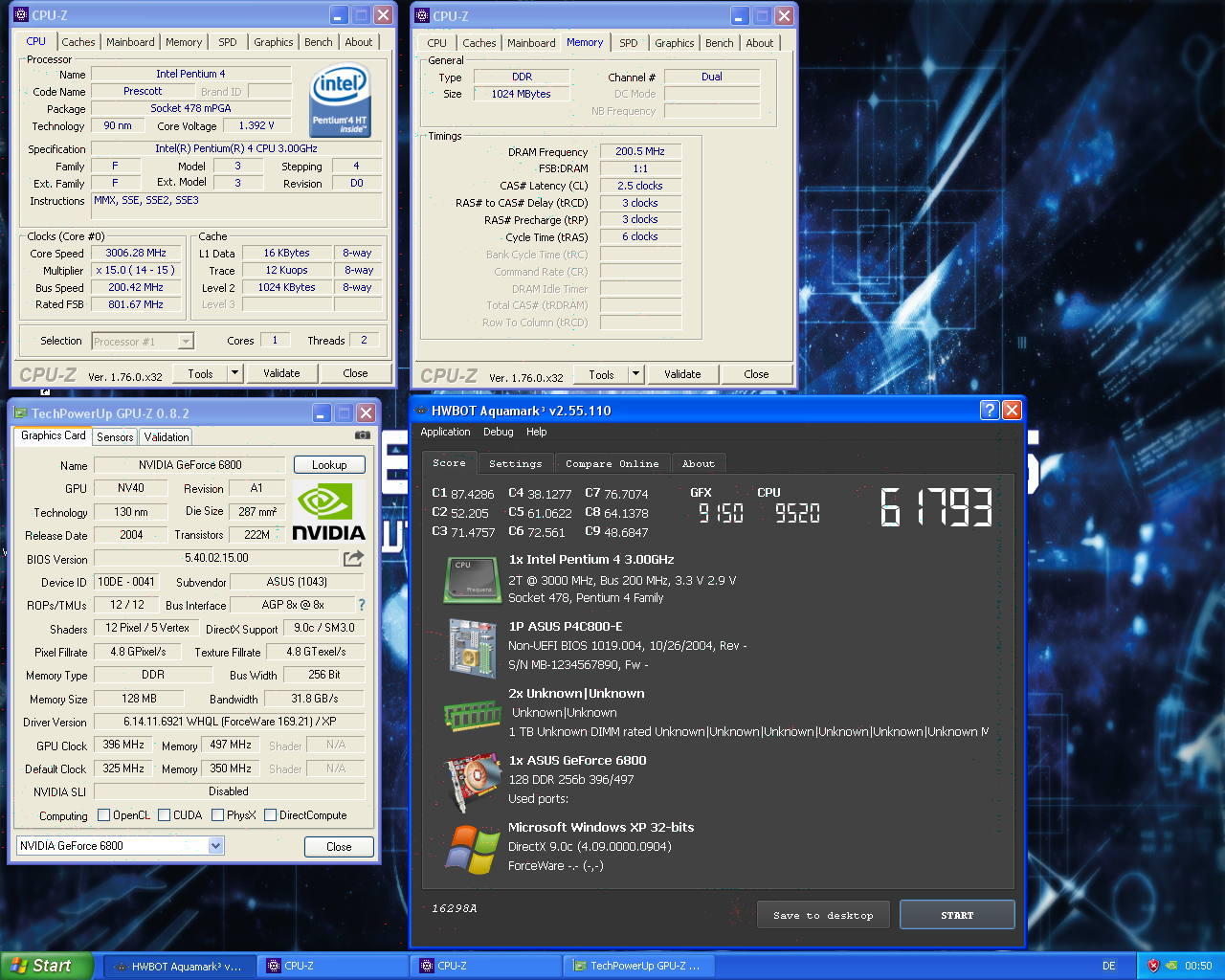Click the GPU-Z title bar icon
The width and height of the screenshot is (1225, 980).
pos(19,413)
